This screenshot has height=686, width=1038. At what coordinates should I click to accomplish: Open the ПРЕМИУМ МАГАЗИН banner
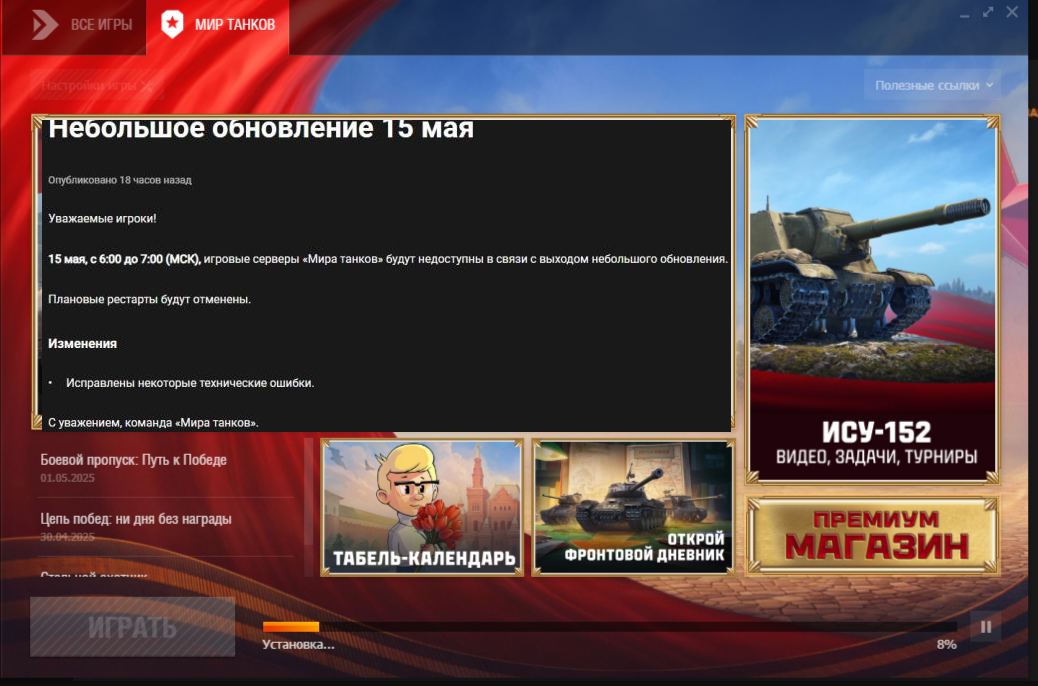[872, 535]
